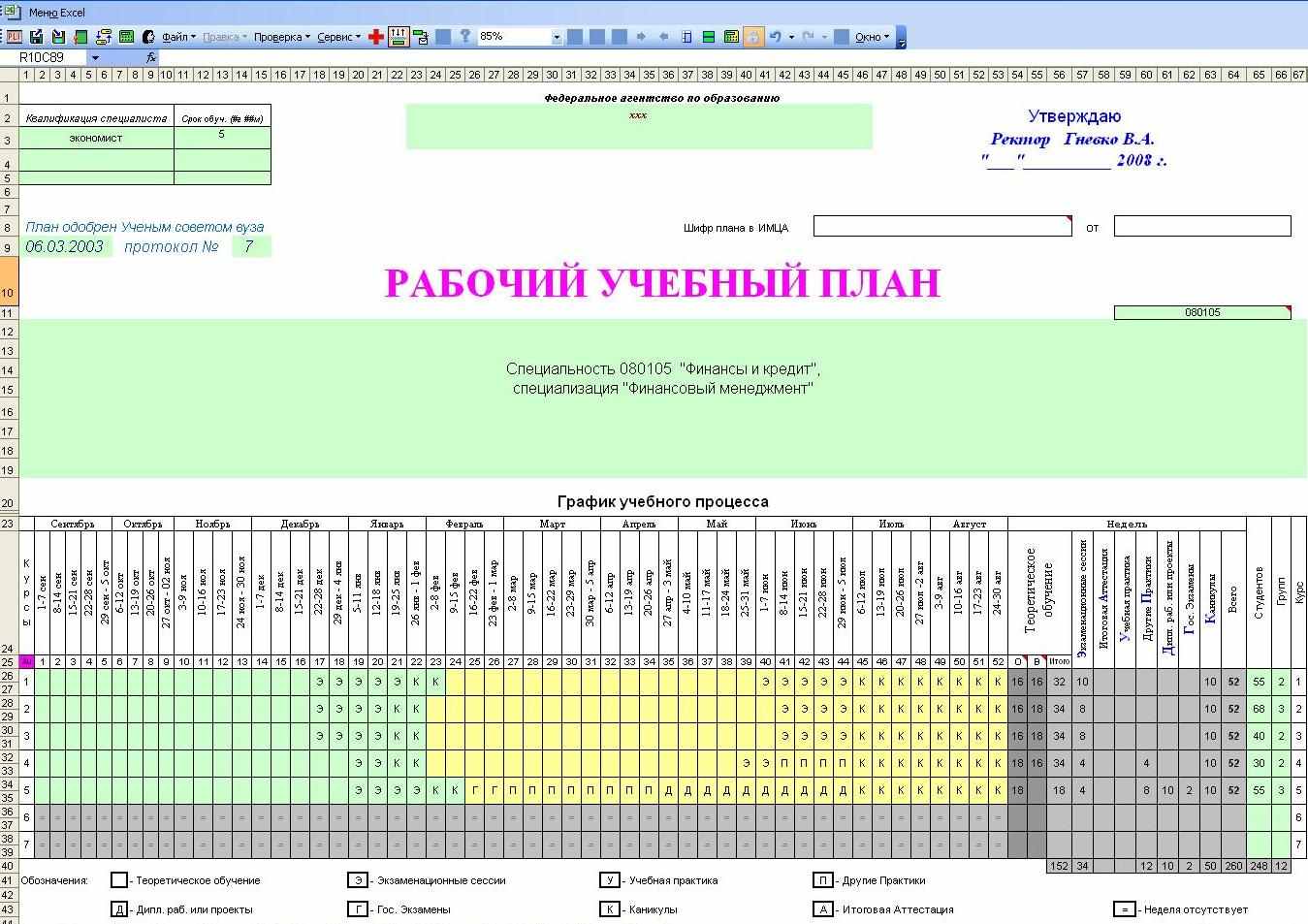
Task: Click the red PLI icon in the toolbar
Action: [x=15, y=37]
